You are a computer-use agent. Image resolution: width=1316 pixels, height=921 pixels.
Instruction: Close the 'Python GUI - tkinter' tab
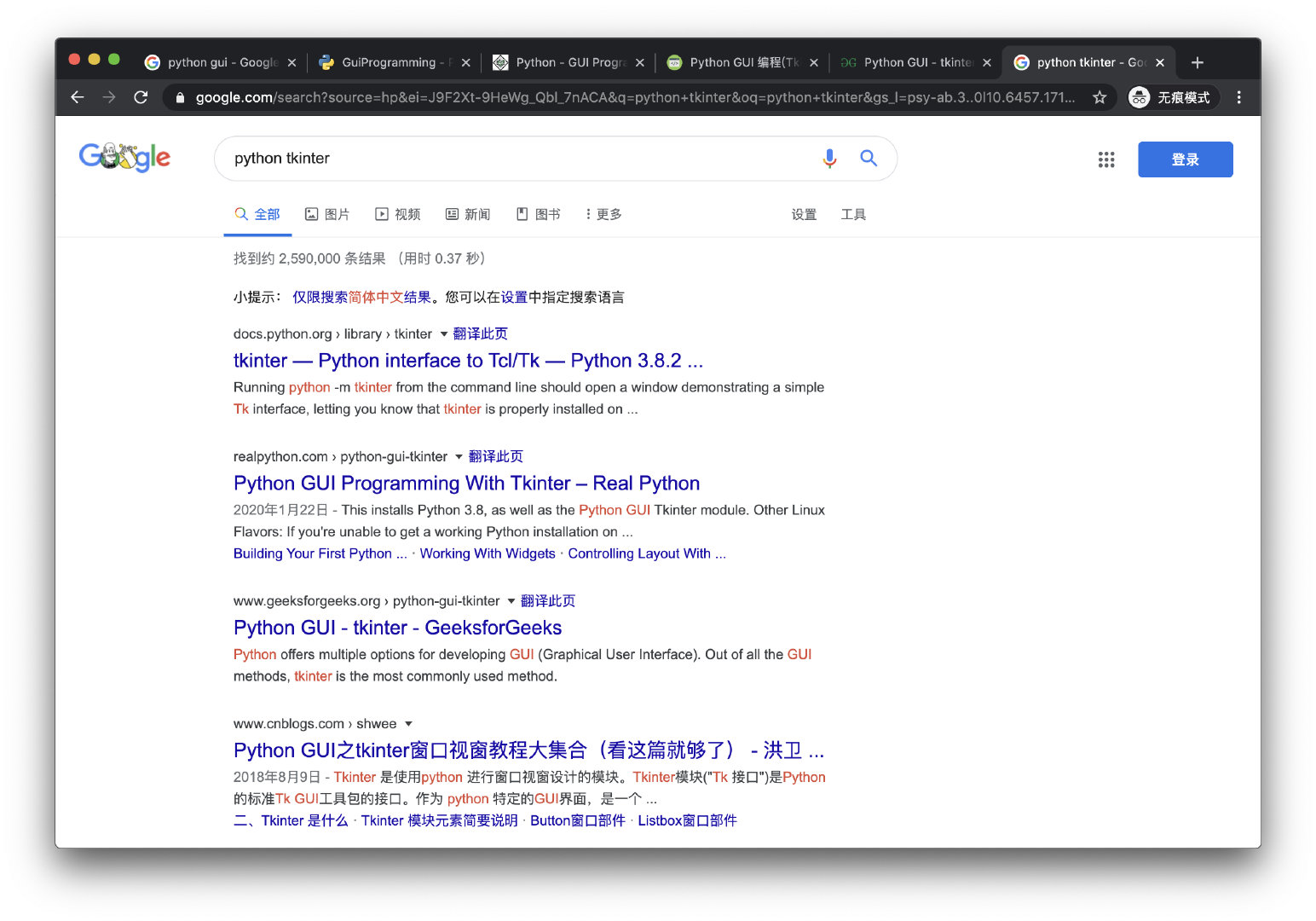[987, 62]
